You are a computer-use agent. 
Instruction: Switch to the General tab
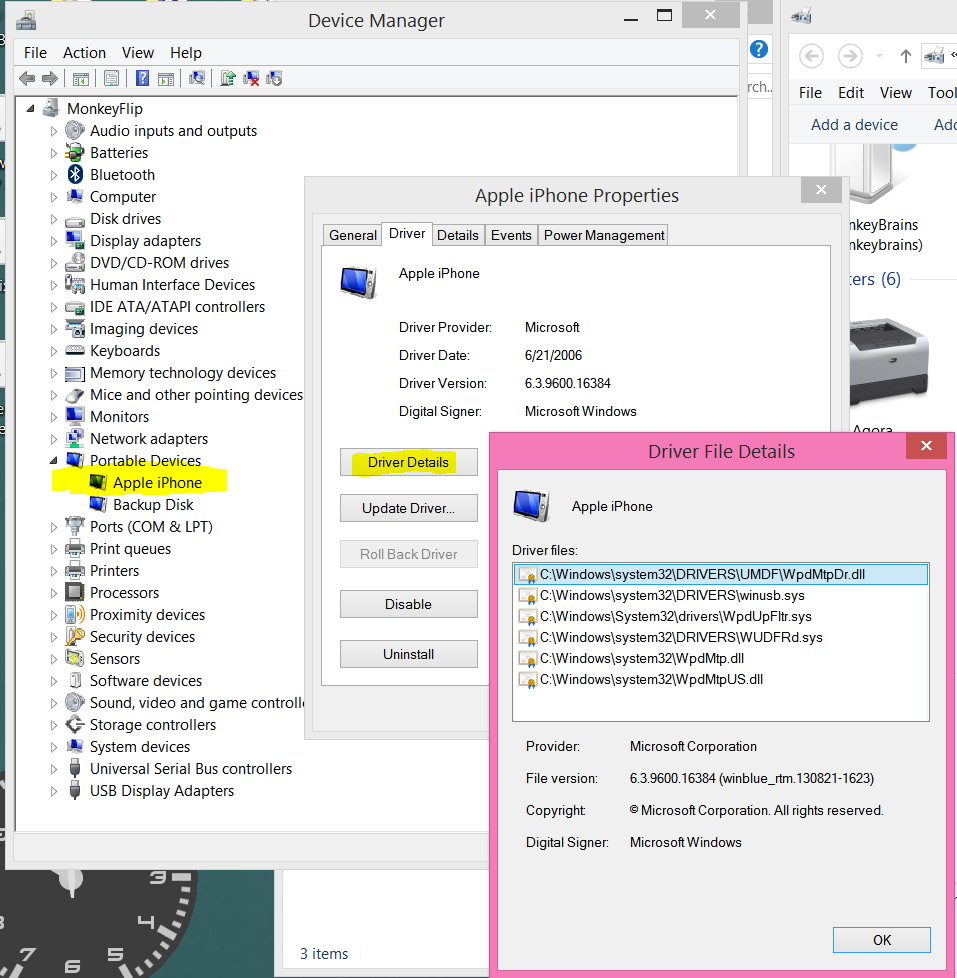point(352,235)
